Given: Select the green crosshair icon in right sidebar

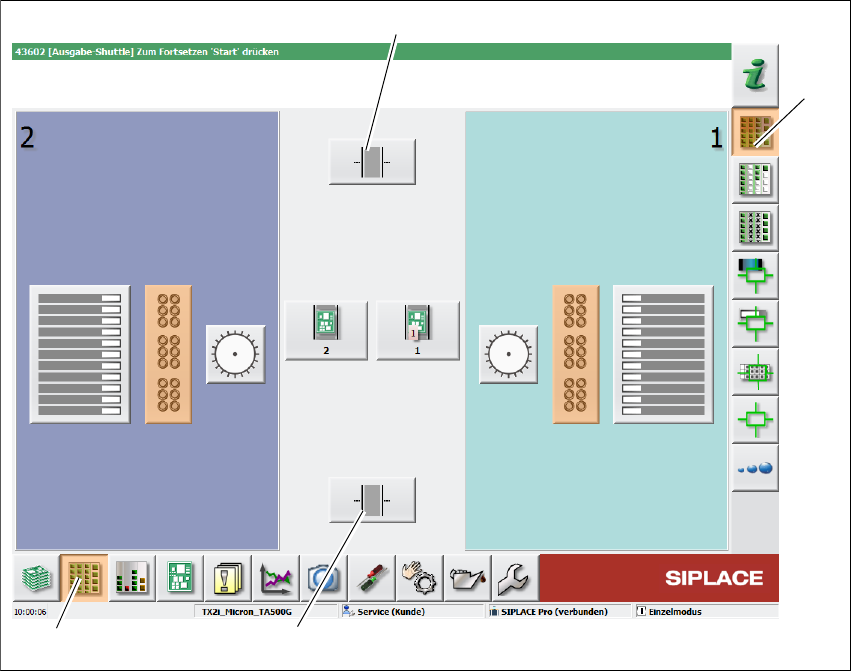Looking at the screenshot, I should [755, 420].
